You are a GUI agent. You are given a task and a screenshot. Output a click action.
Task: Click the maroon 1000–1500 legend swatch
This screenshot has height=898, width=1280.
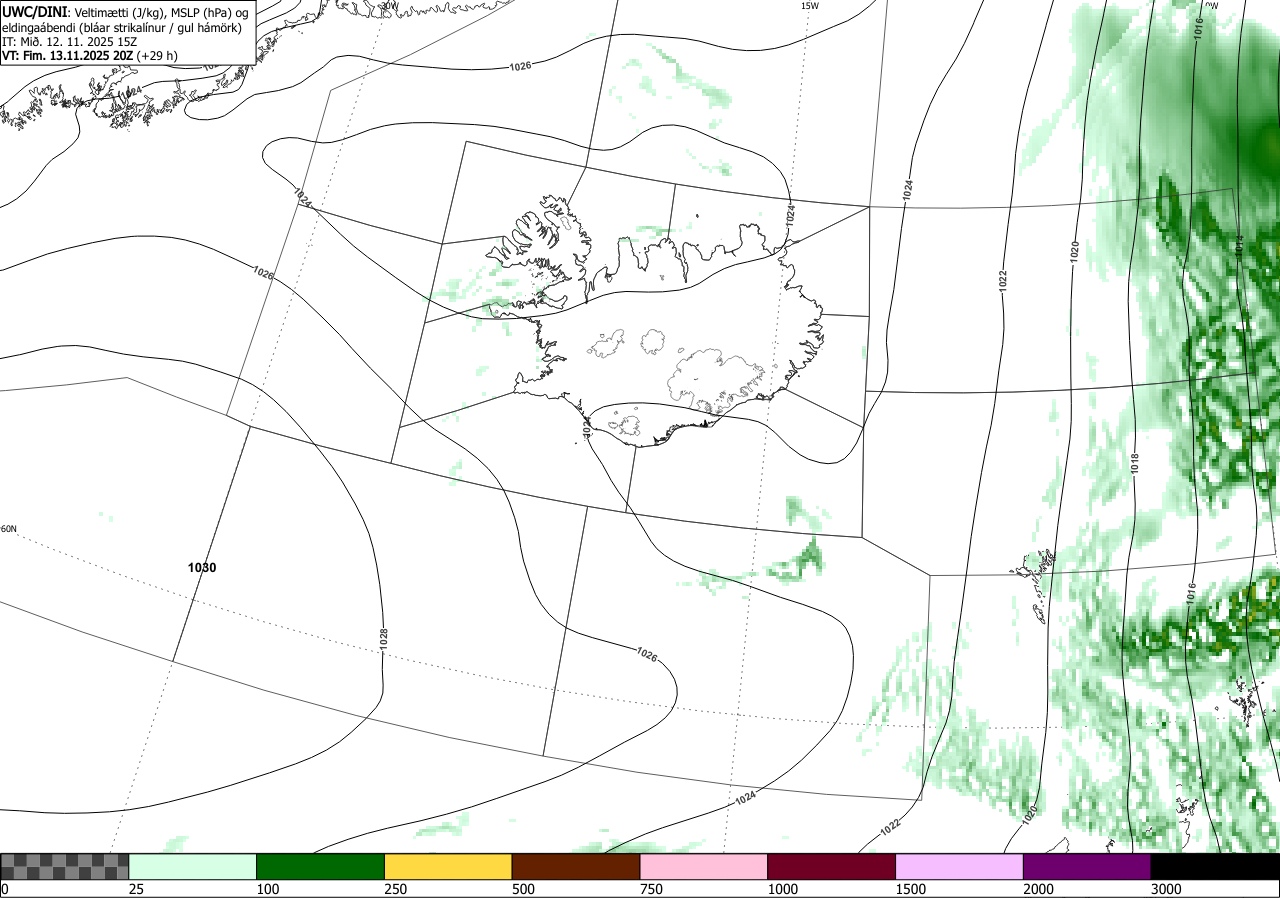(x=832, y=866)
